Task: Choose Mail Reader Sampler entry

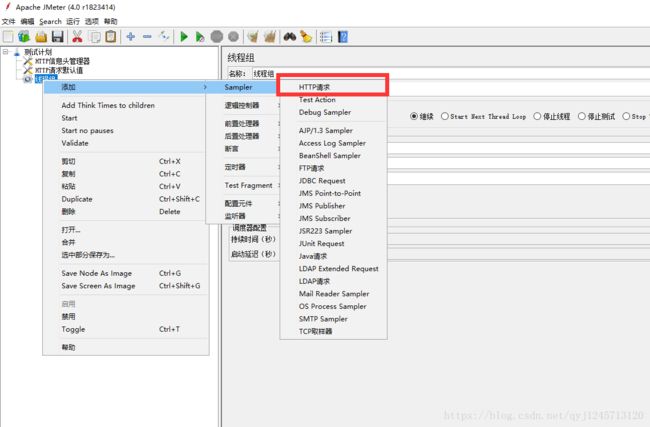Action: [x=334, y=294]
